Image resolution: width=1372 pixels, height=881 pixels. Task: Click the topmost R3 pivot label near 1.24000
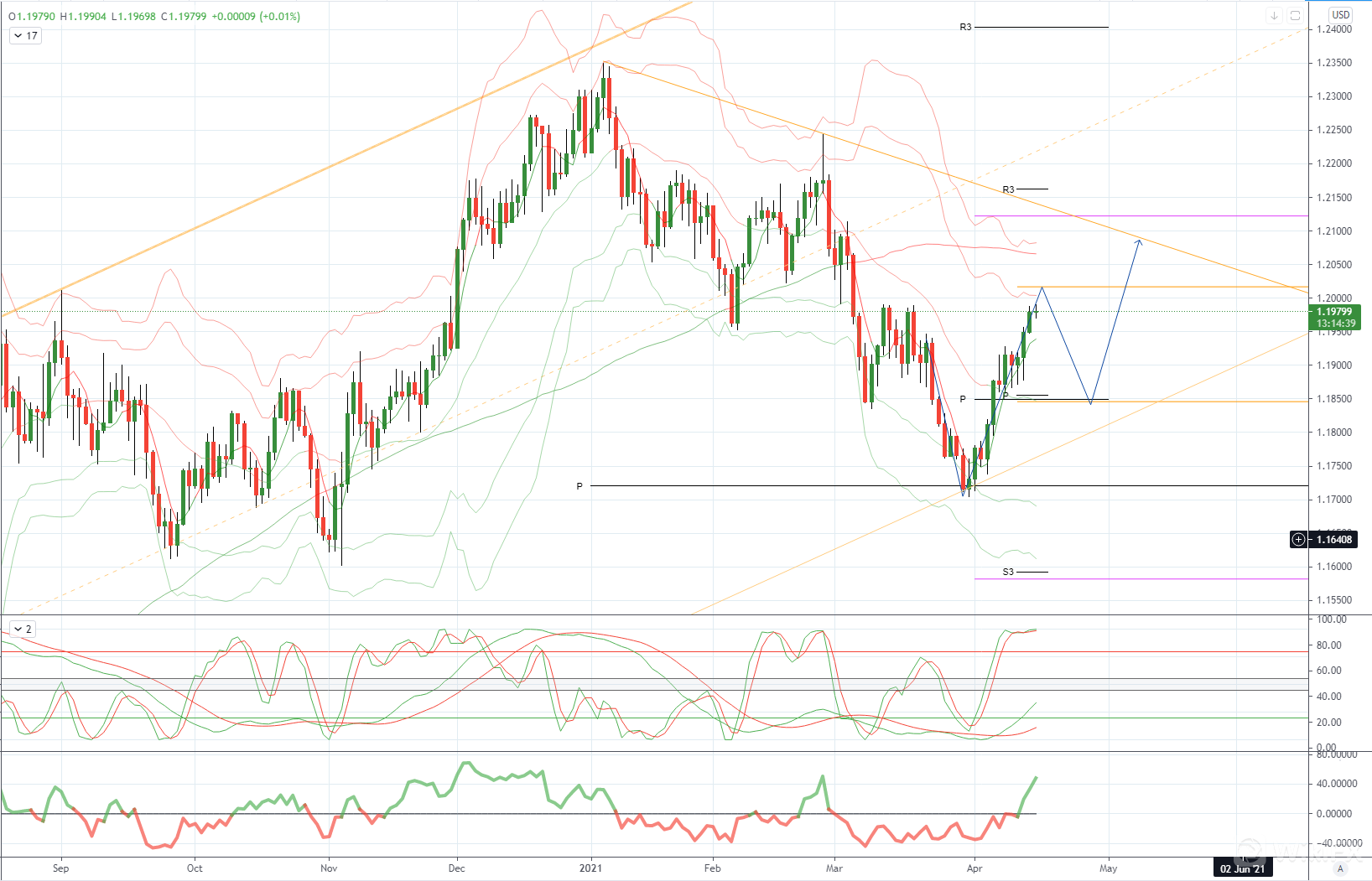[x=965, y=28]
